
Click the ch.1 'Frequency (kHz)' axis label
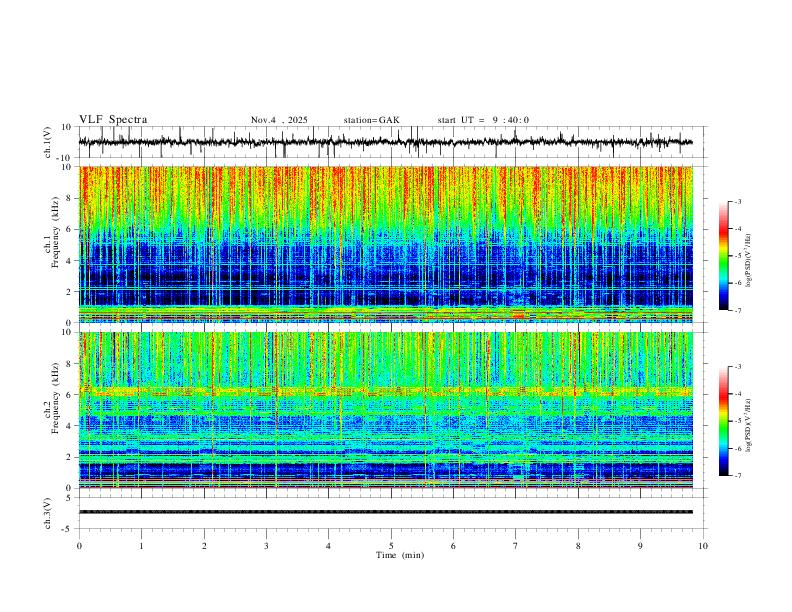point(55,233)
